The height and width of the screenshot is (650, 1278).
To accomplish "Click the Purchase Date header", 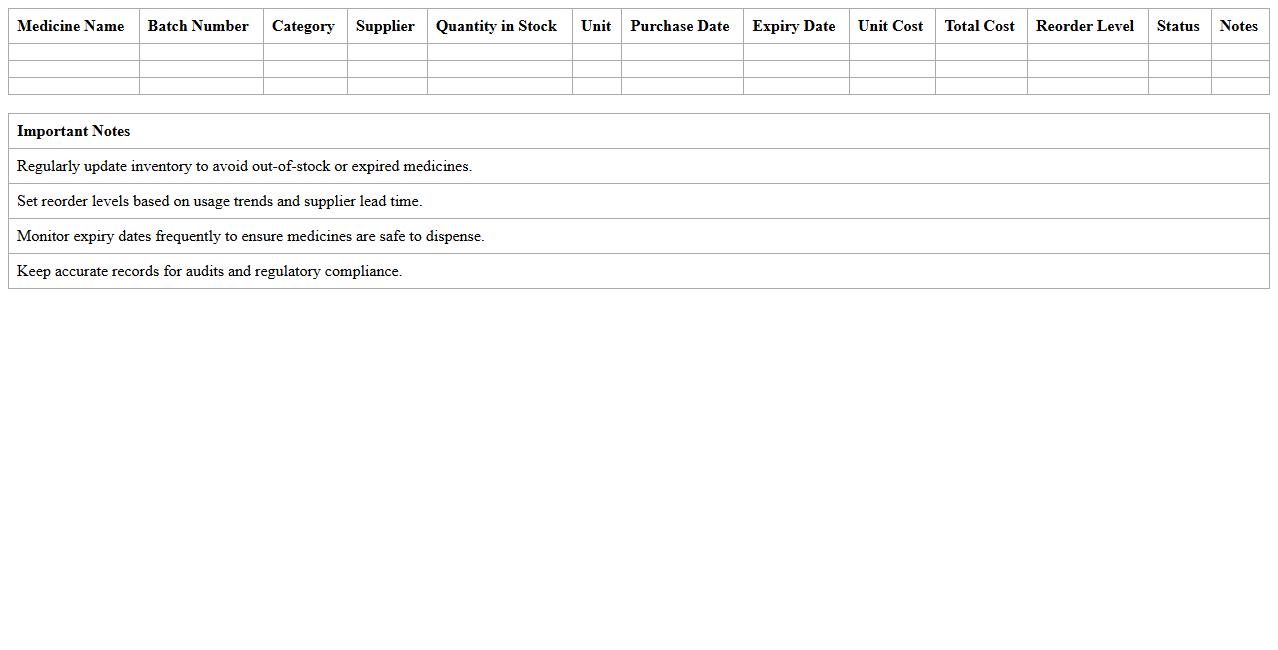I will [x=680, y=26].
